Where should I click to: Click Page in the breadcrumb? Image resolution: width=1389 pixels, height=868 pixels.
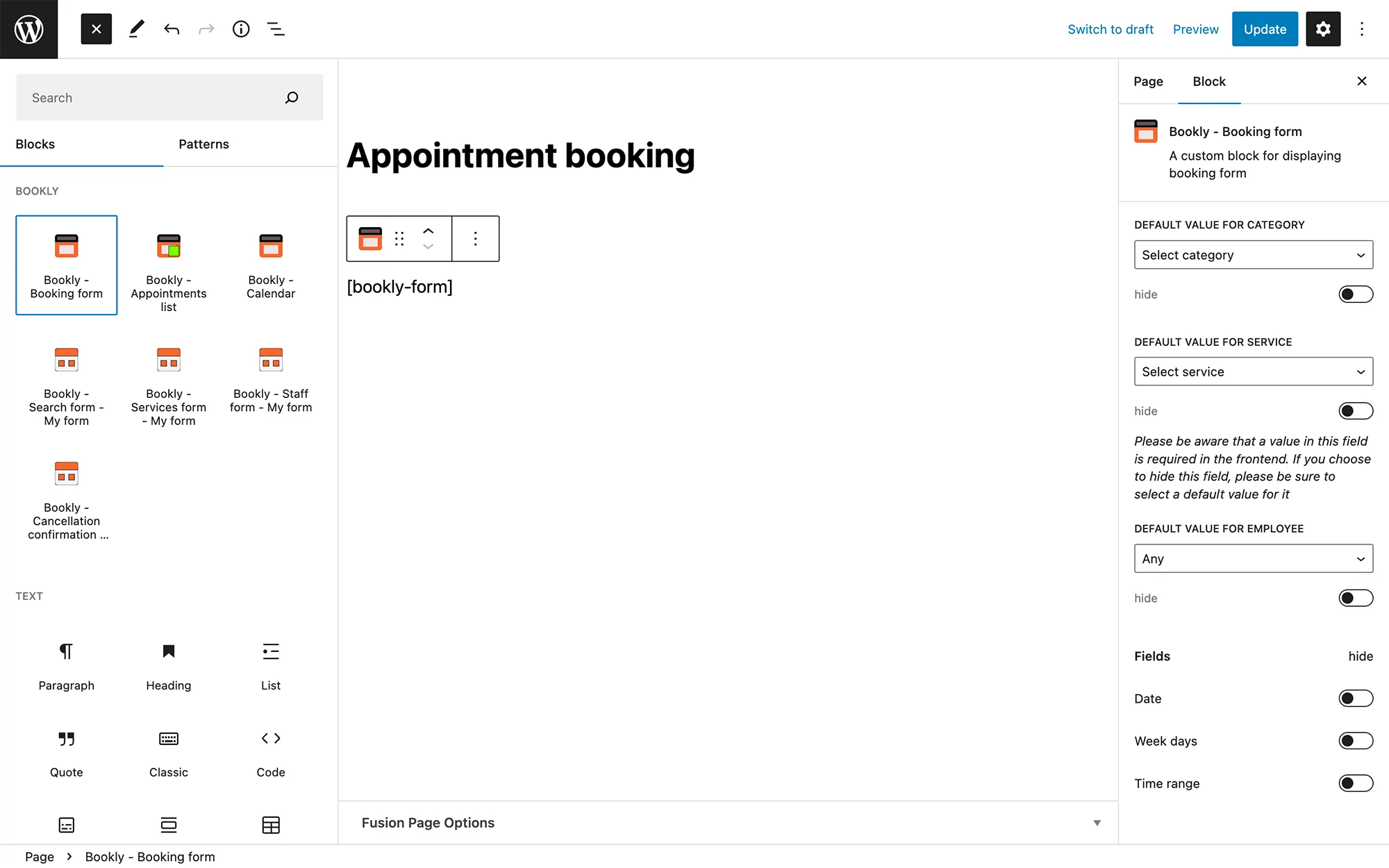point(40,857)
